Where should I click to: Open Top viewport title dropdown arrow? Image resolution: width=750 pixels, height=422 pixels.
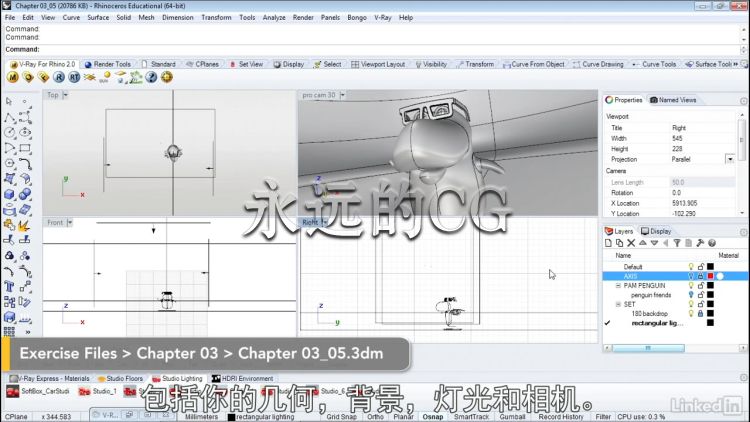[x=66, y=95]
